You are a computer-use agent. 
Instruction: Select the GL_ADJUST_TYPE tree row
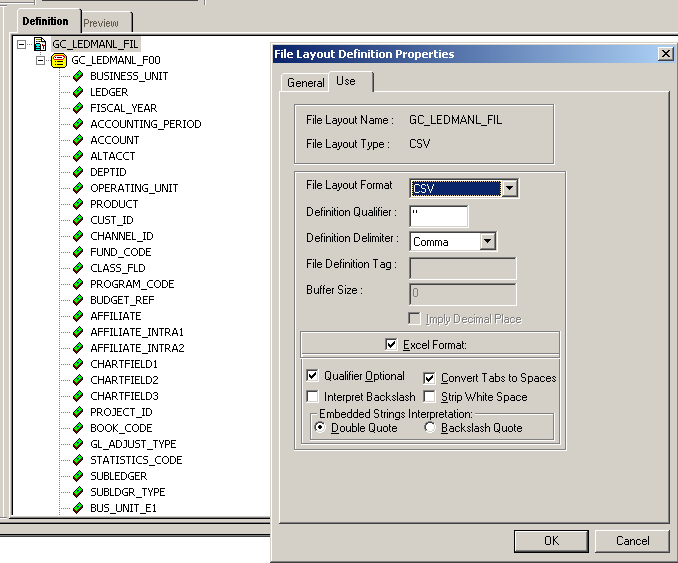[133, 444]
